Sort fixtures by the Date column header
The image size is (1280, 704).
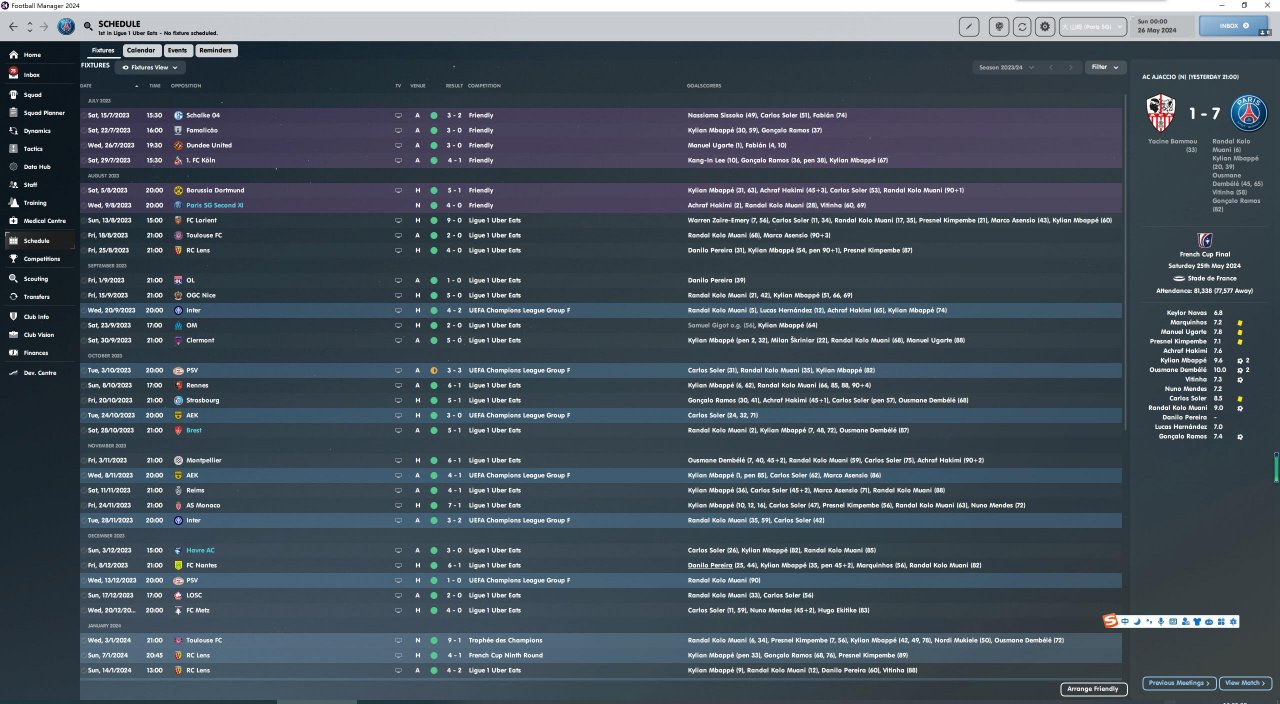tap(86, 86)
